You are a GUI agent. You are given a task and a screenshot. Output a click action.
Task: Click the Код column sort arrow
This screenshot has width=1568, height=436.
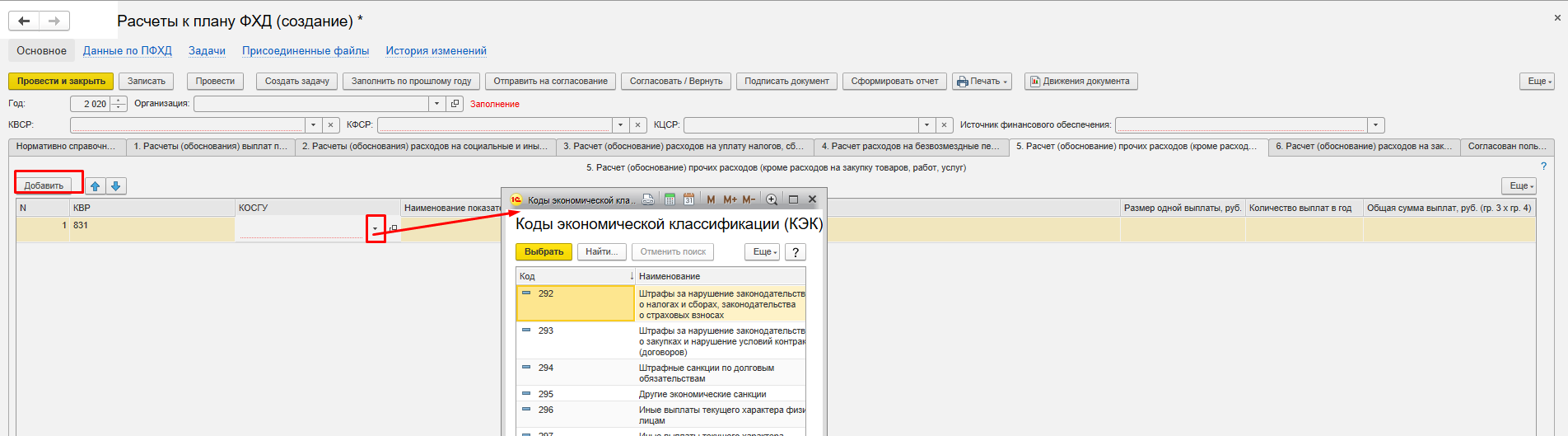(x=632, y=276)
